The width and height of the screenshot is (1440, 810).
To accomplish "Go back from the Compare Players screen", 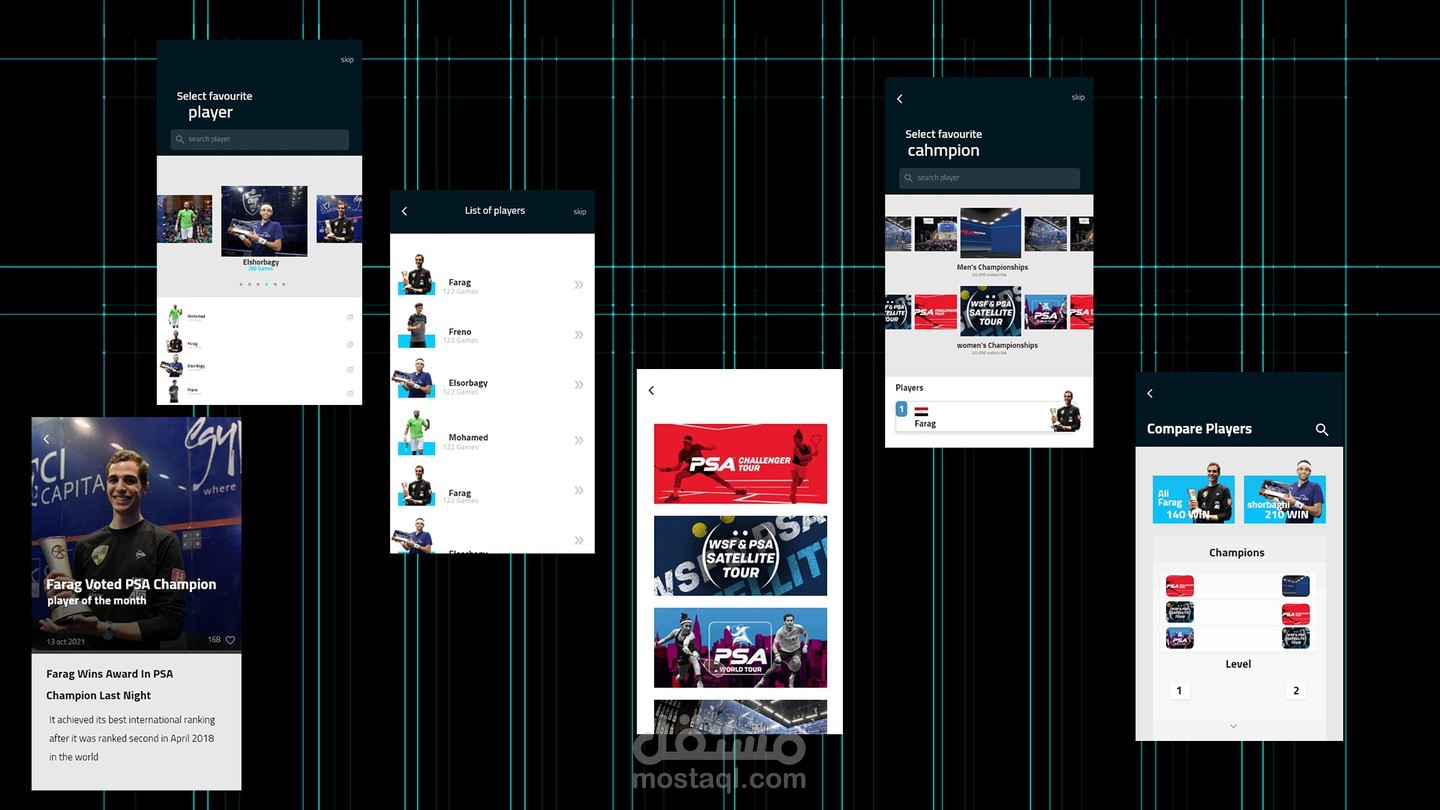I will tap(1149, 393).
